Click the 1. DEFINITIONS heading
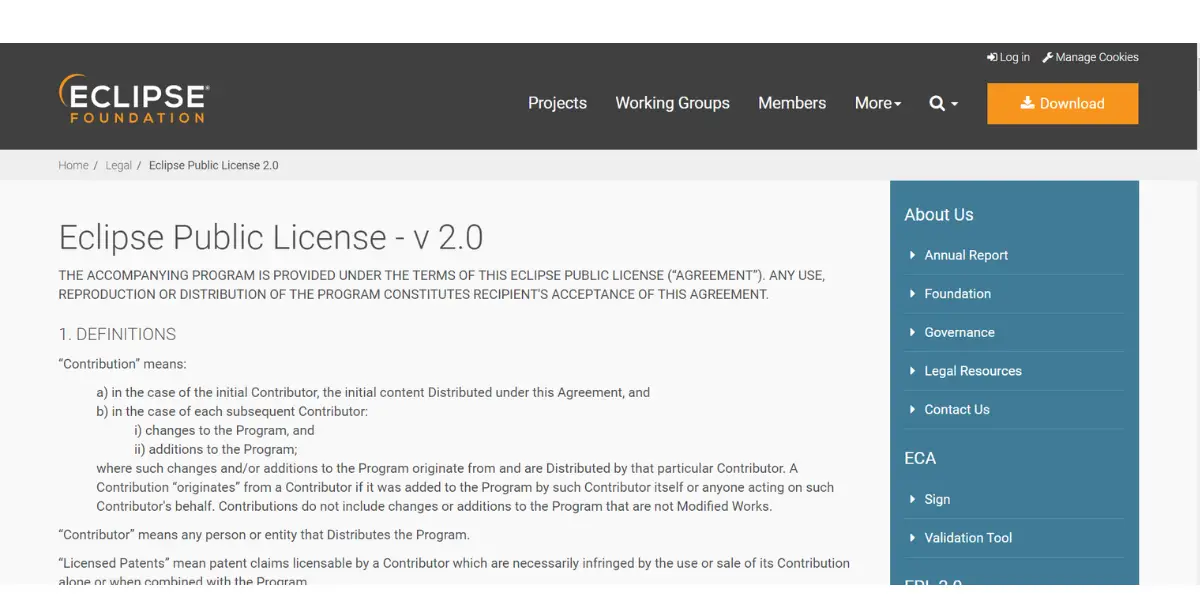 pyautogui.click(x=117, y=334)
